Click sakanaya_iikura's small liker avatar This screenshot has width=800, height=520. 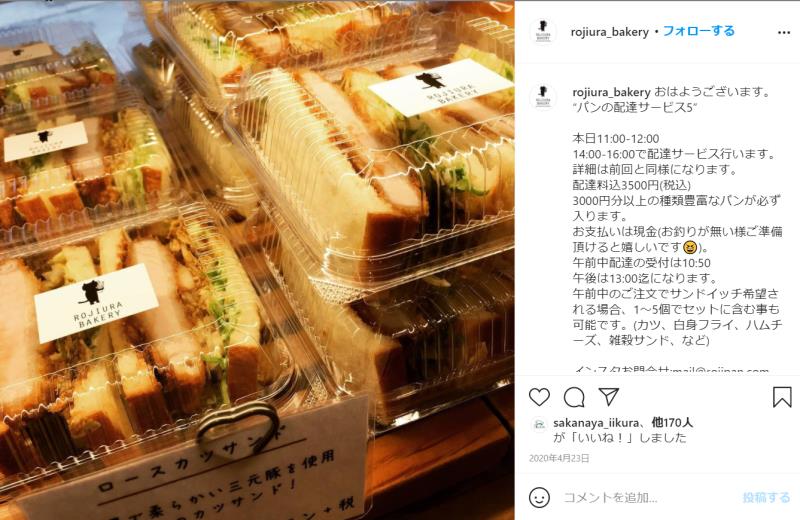[x=539, y=424]
